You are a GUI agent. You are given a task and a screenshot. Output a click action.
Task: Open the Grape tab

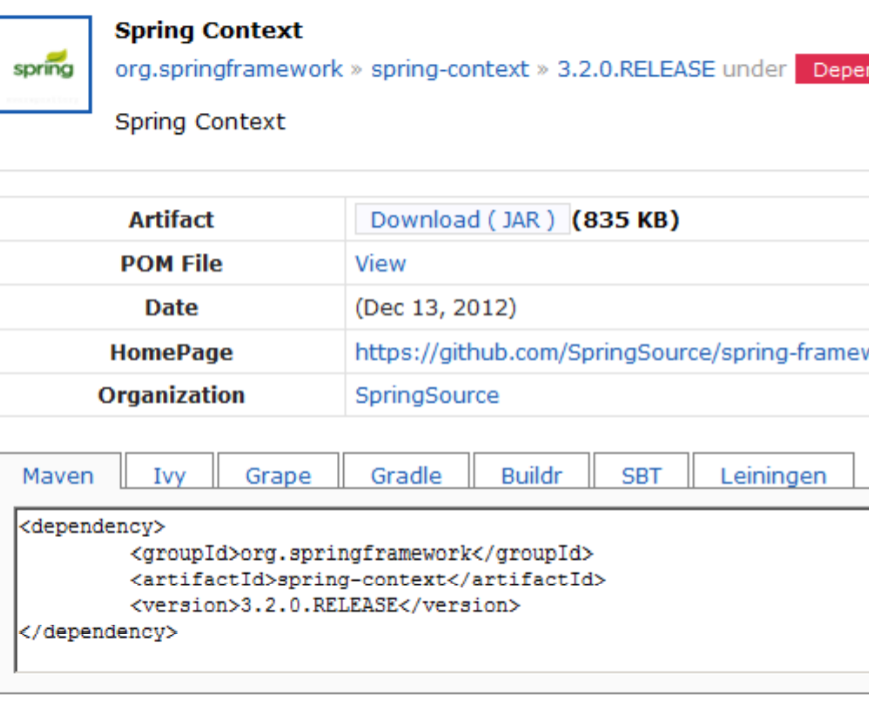278,476
